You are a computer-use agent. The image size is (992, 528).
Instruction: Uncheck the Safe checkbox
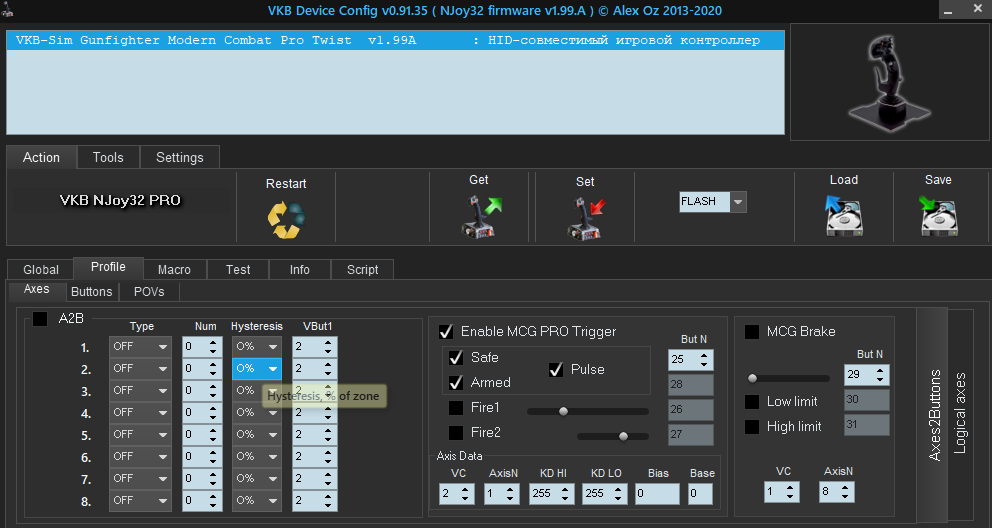[x=456, y=357]
